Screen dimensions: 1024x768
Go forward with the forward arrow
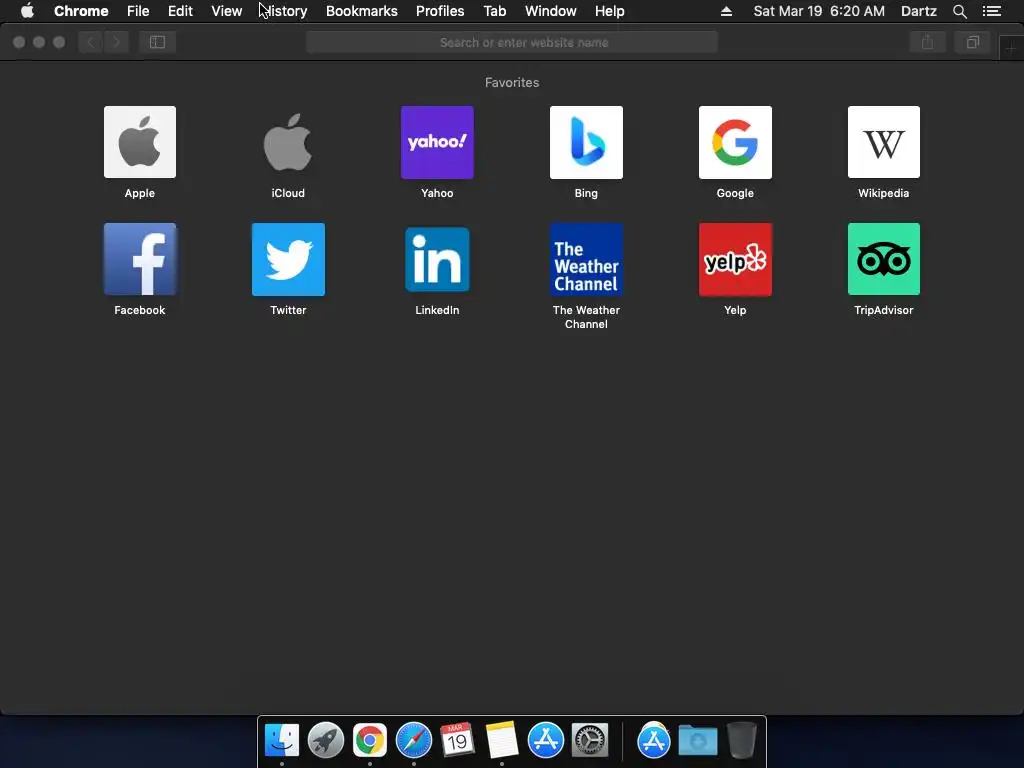[116, 42]
